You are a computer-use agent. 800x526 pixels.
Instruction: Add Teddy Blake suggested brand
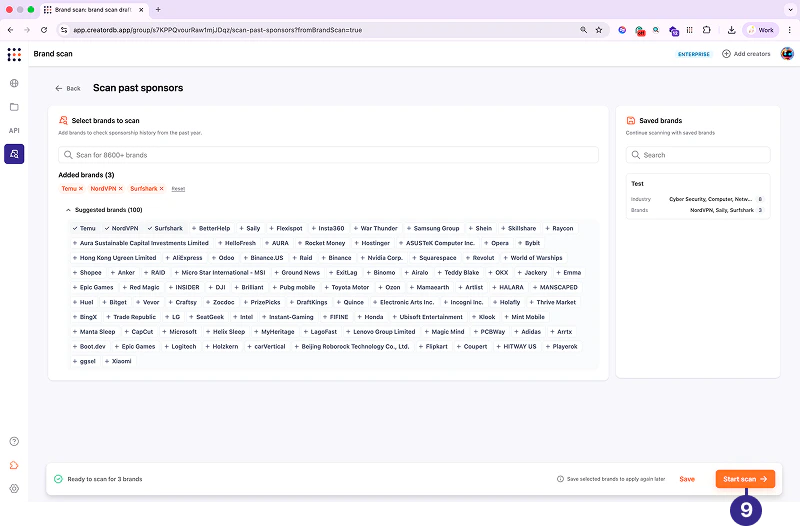click(459, 272)
